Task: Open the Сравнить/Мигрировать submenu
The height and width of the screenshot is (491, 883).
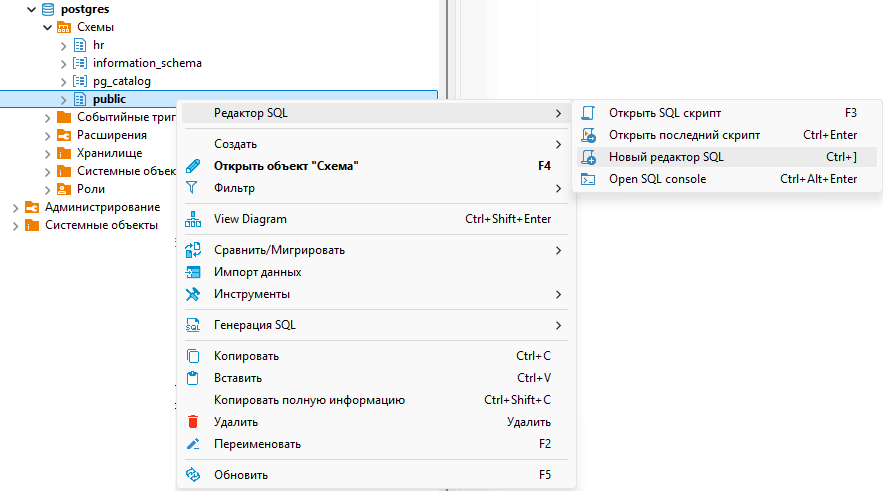Action: [375, 250]
